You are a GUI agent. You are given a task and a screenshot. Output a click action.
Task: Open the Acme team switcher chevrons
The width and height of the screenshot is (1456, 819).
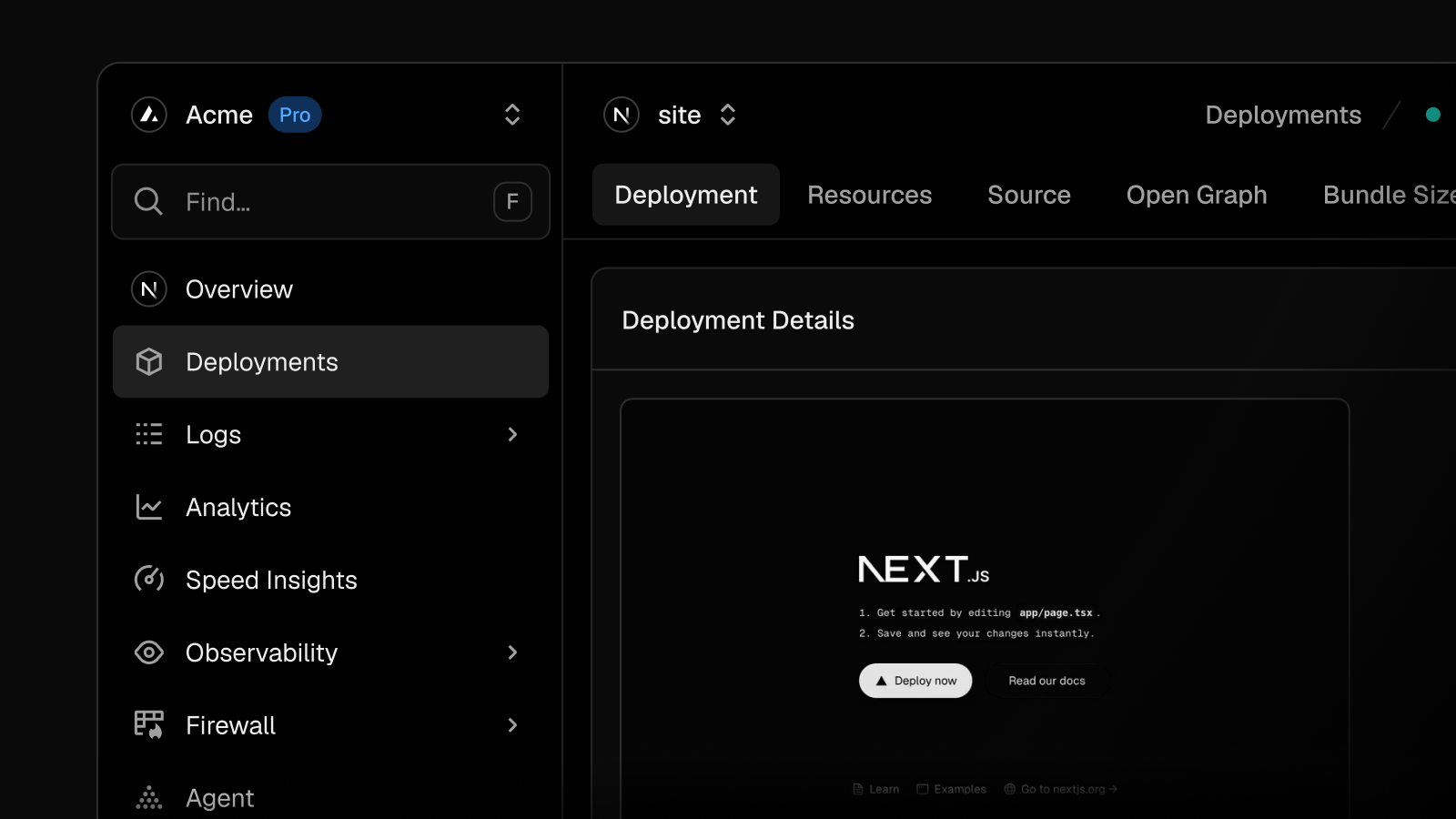tap(512, 115)
